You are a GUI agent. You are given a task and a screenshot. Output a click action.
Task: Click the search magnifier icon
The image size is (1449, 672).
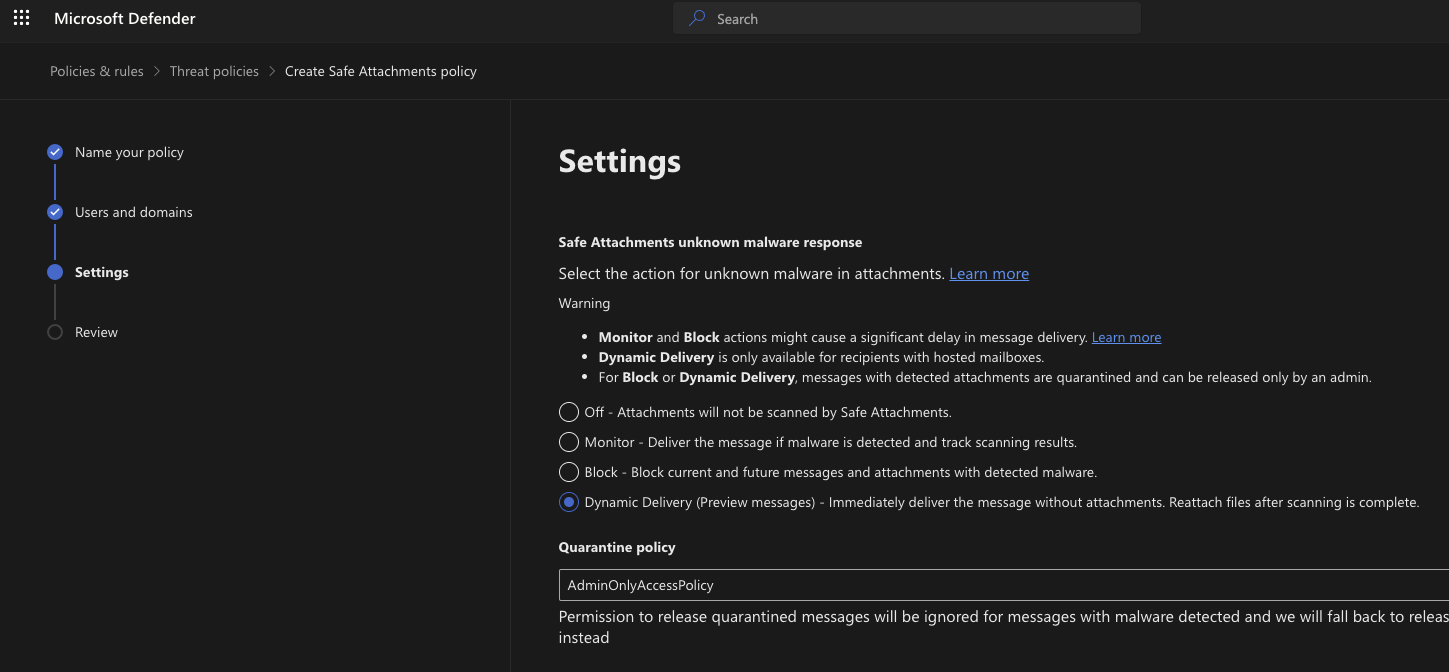[x=697, y=18]
